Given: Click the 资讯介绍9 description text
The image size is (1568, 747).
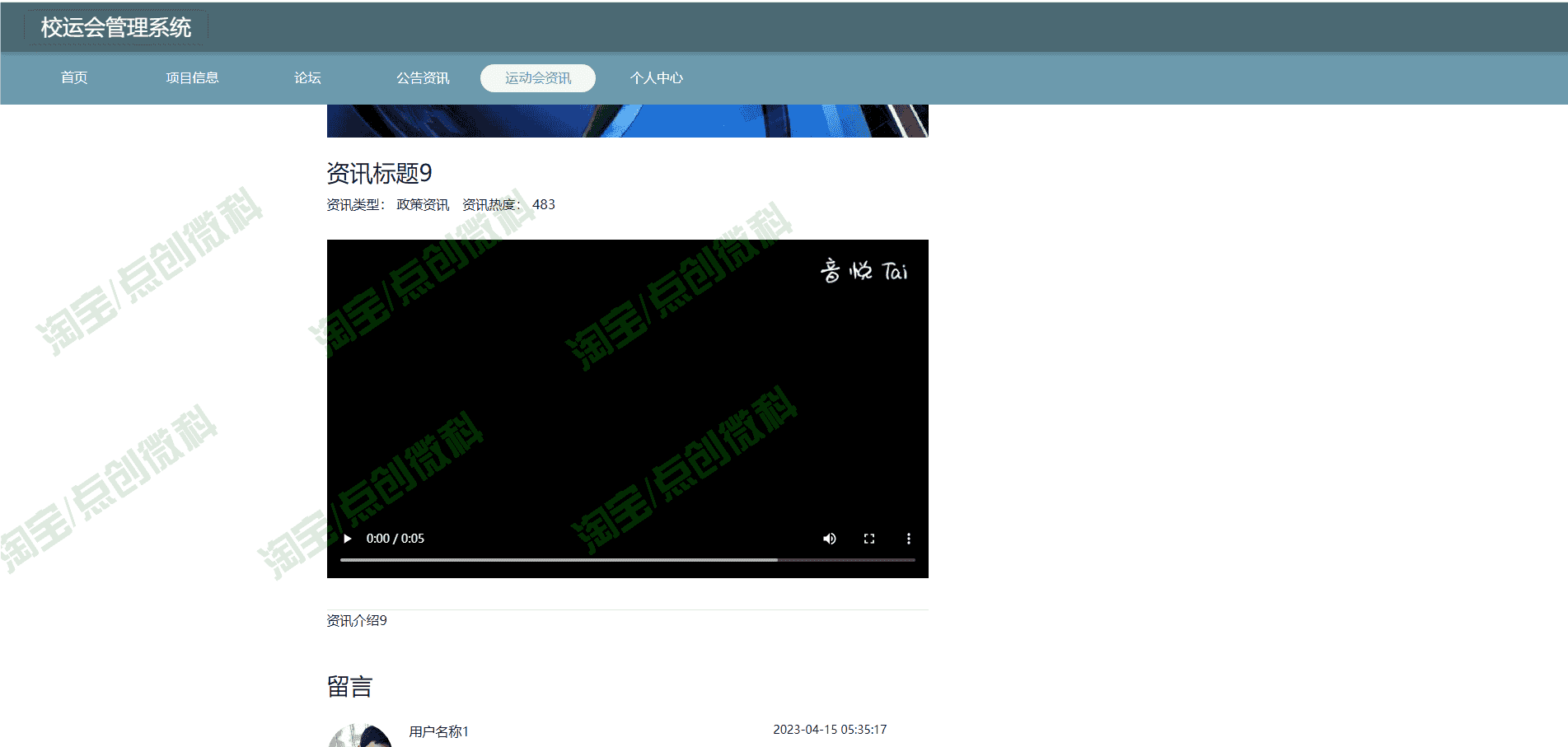Looking at the screenshot, I should point(357,621).
